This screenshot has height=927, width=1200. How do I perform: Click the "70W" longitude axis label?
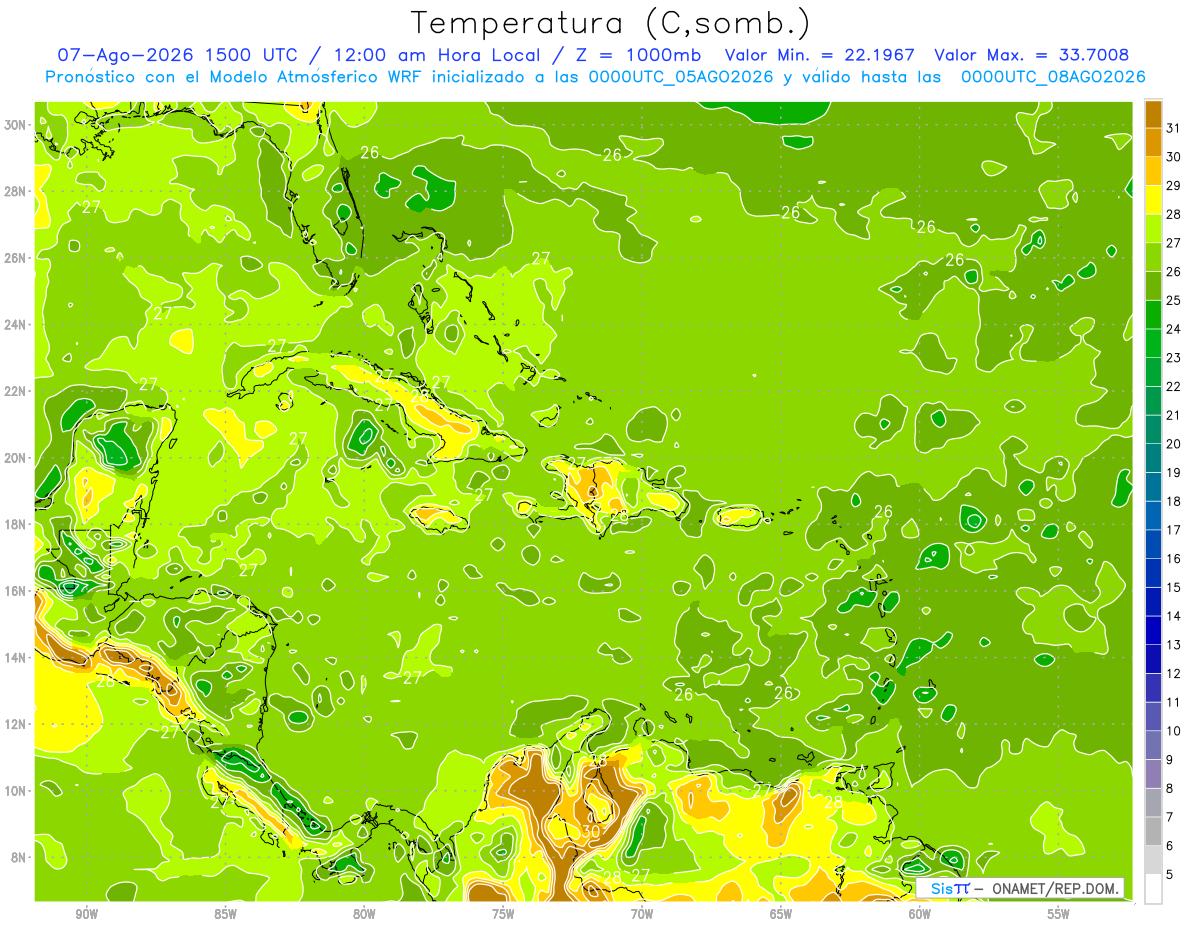point(642,915)
